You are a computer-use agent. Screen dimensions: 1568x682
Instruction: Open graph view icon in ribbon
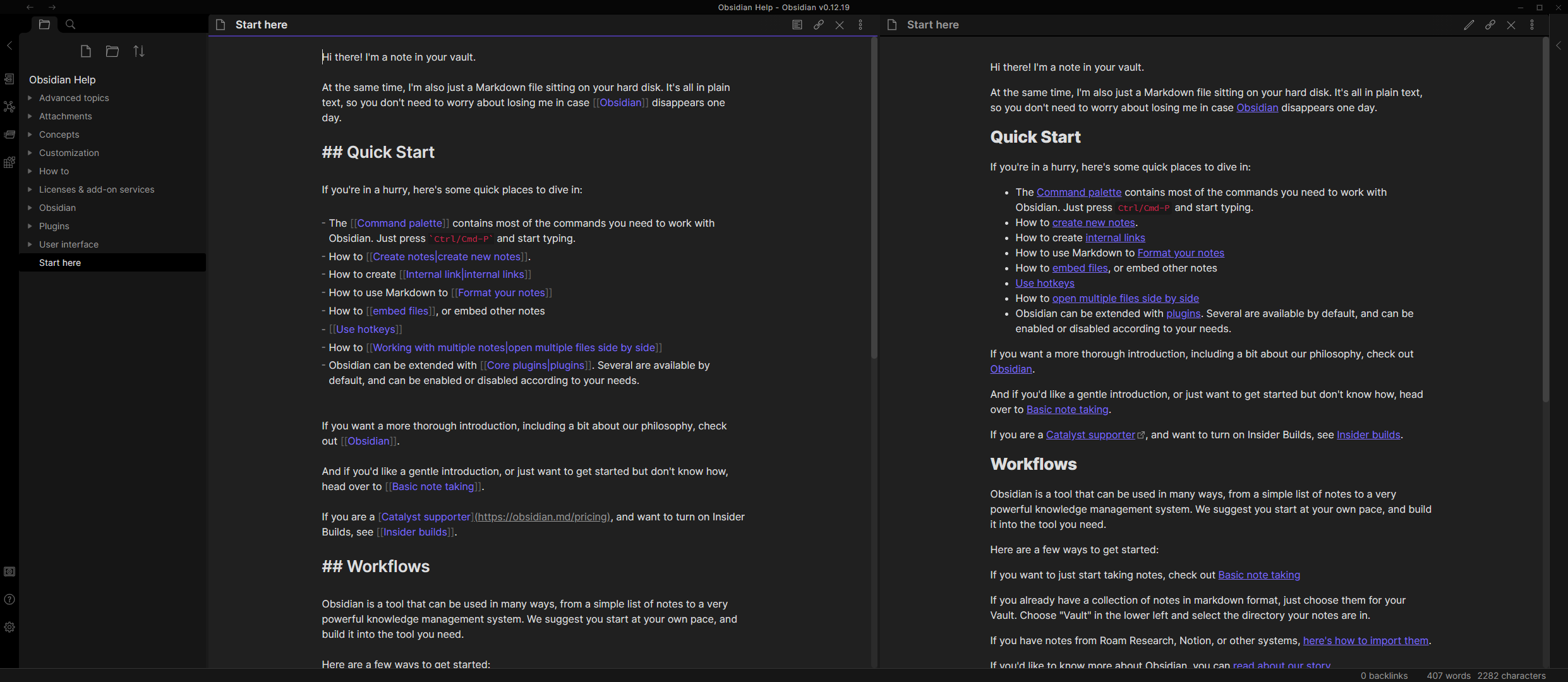pyautogui.click(x=9, y=107)
